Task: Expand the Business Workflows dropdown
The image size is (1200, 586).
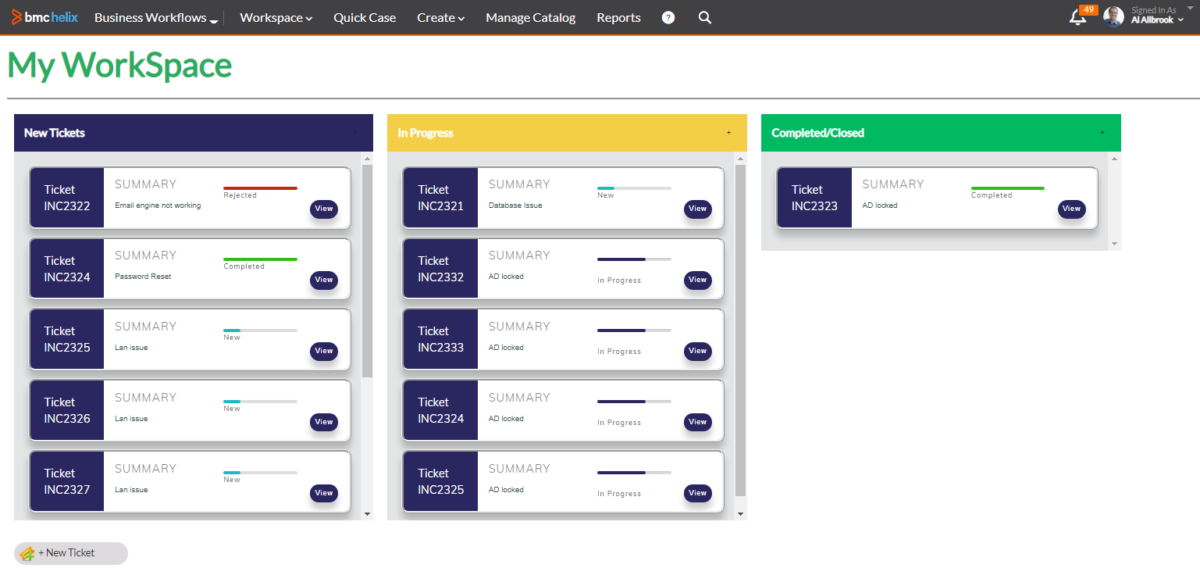Action: click(x=156, y=18)
